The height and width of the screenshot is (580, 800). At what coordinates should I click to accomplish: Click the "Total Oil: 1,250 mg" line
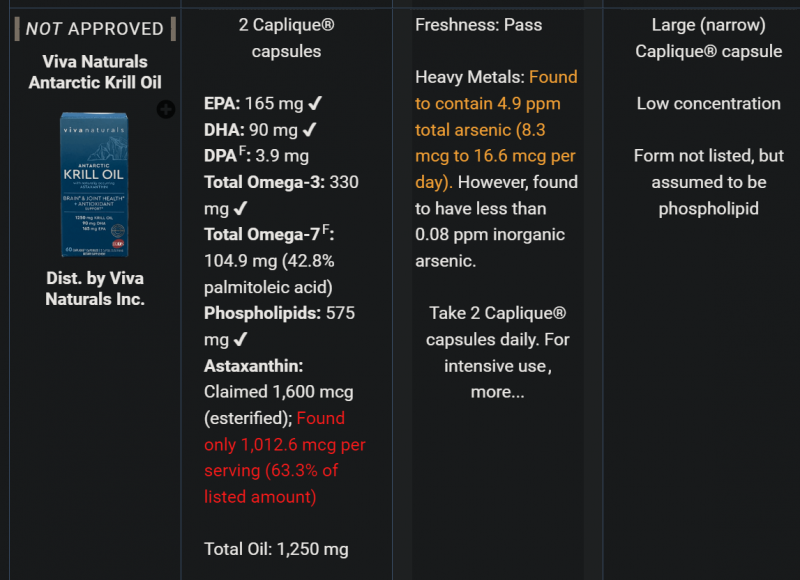tap(276, 549)
